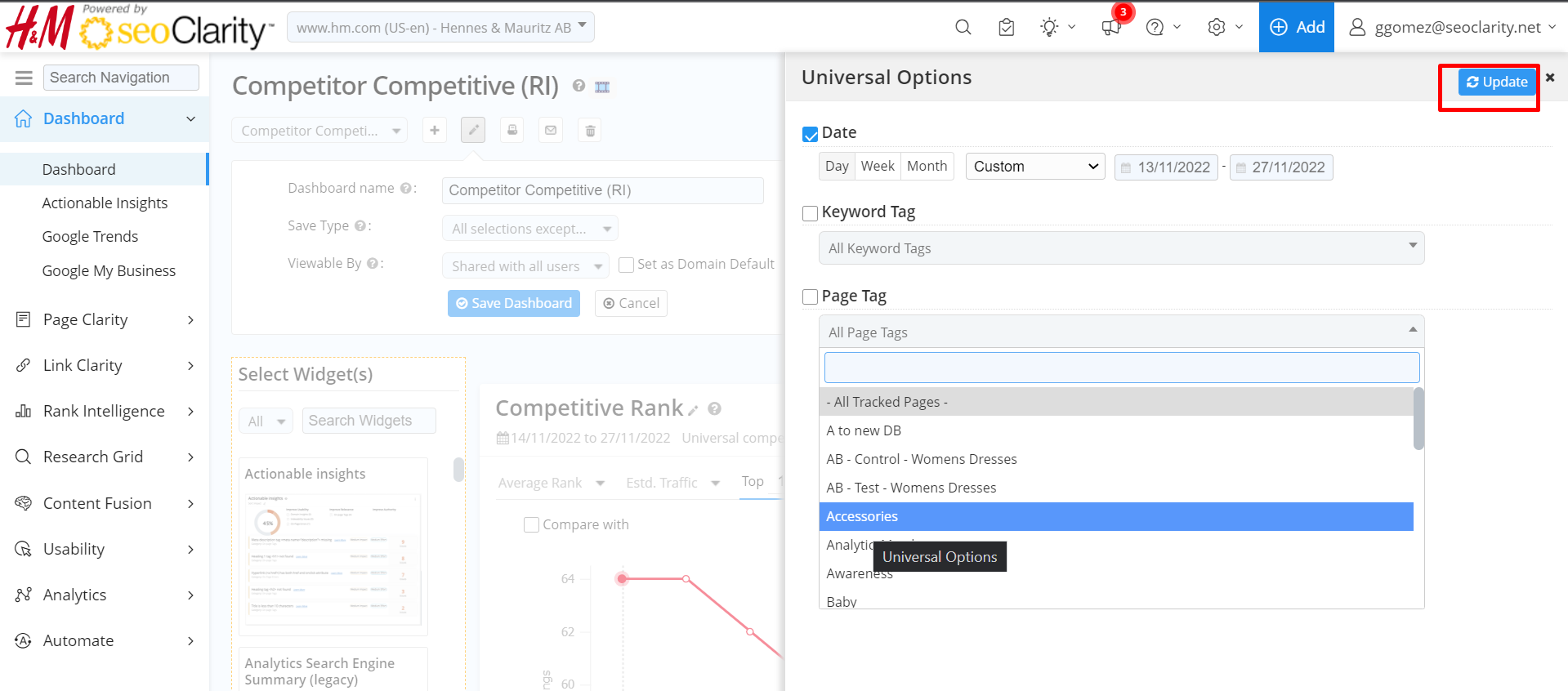
Task: Open the lightbulb insights icon
Action: click(x=1050, y=27)
